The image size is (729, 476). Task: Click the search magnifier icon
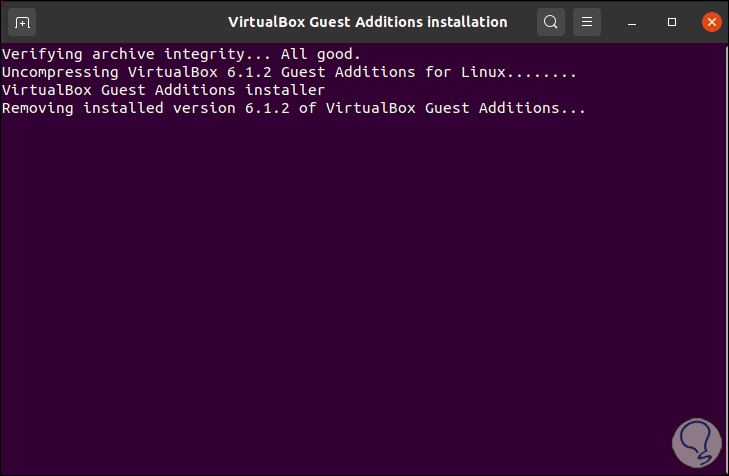tap(550, 21)
